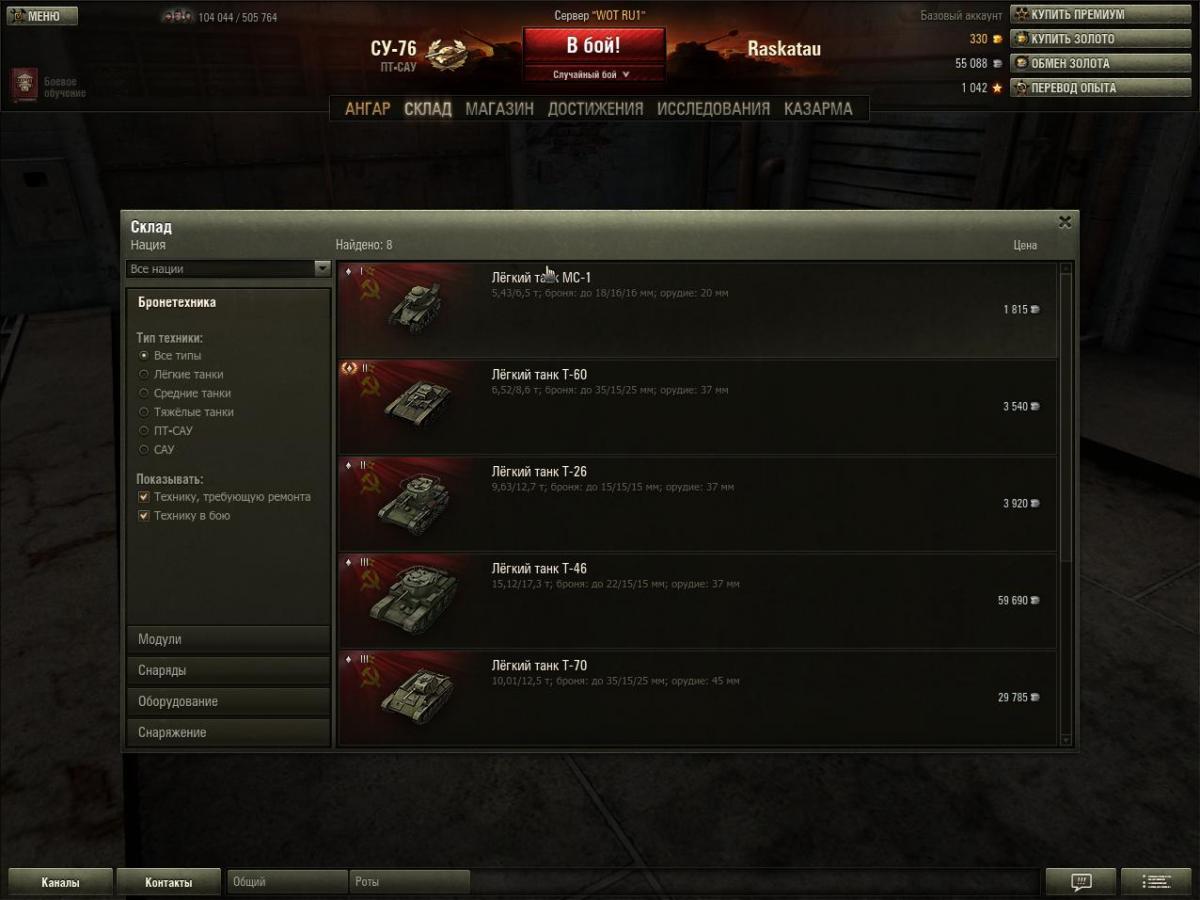Open the channel list icon at bottom right
This screenshot has height=900, width=1200.
coord(1156,881)
